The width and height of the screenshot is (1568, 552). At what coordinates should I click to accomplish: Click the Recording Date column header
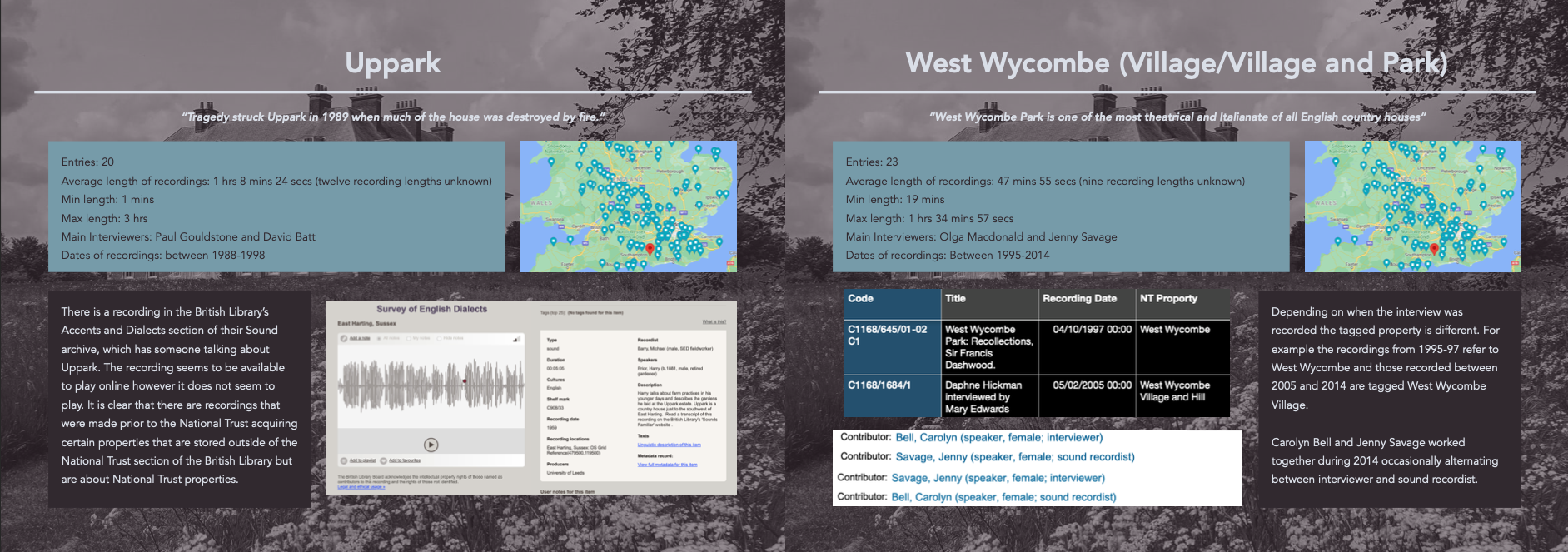click(1079, 299)
